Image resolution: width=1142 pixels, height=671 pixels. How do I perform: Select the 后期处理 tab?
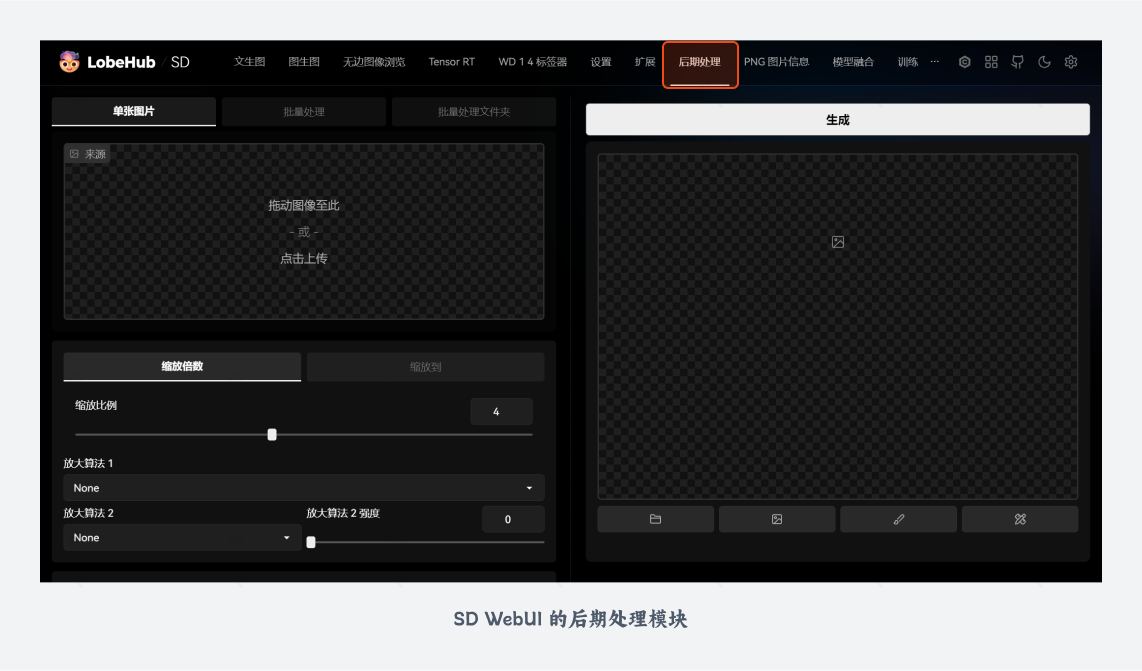click(x=700, y=63)
